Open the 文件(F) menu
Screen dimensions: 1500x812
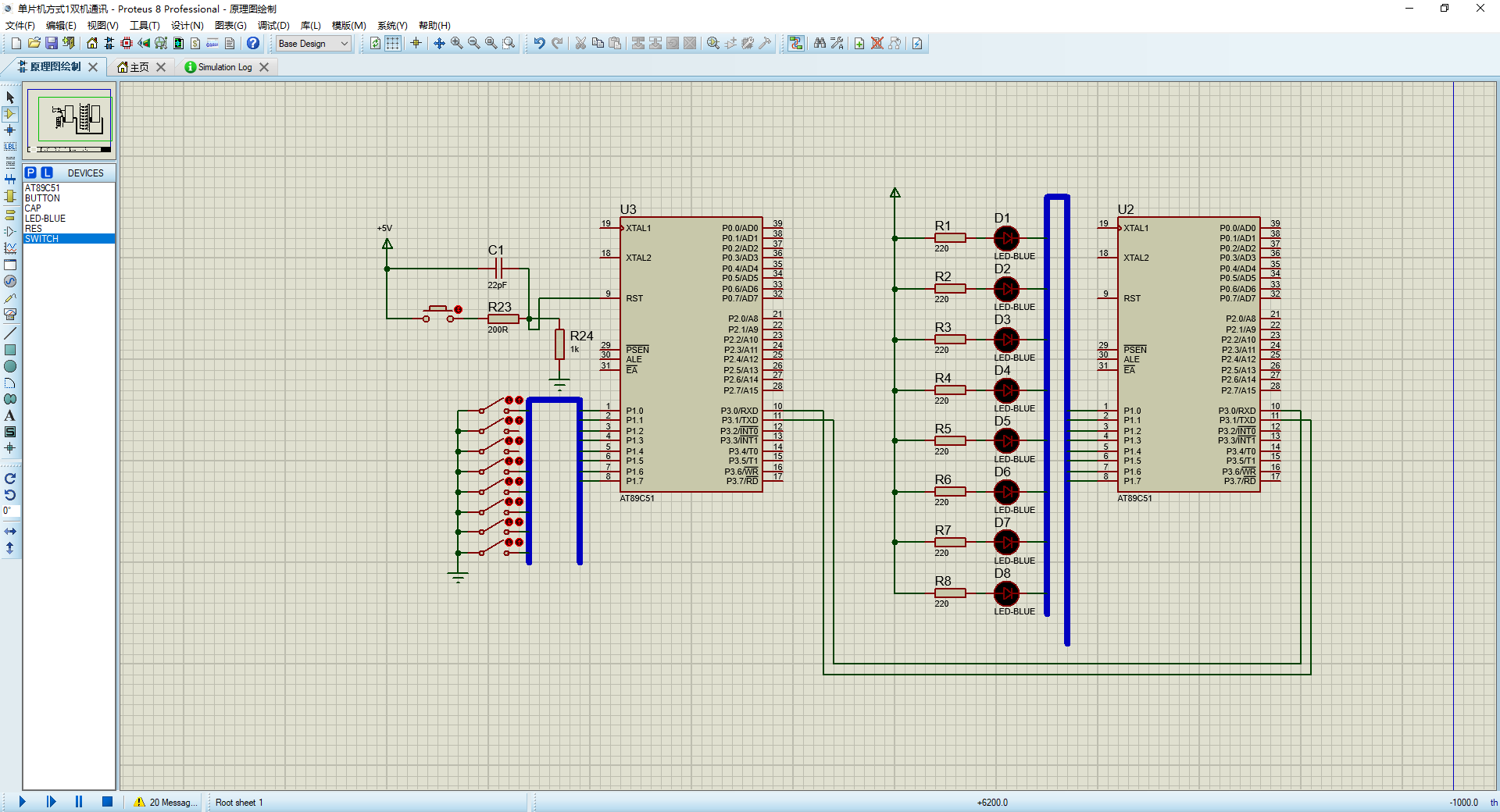(20, 26)
